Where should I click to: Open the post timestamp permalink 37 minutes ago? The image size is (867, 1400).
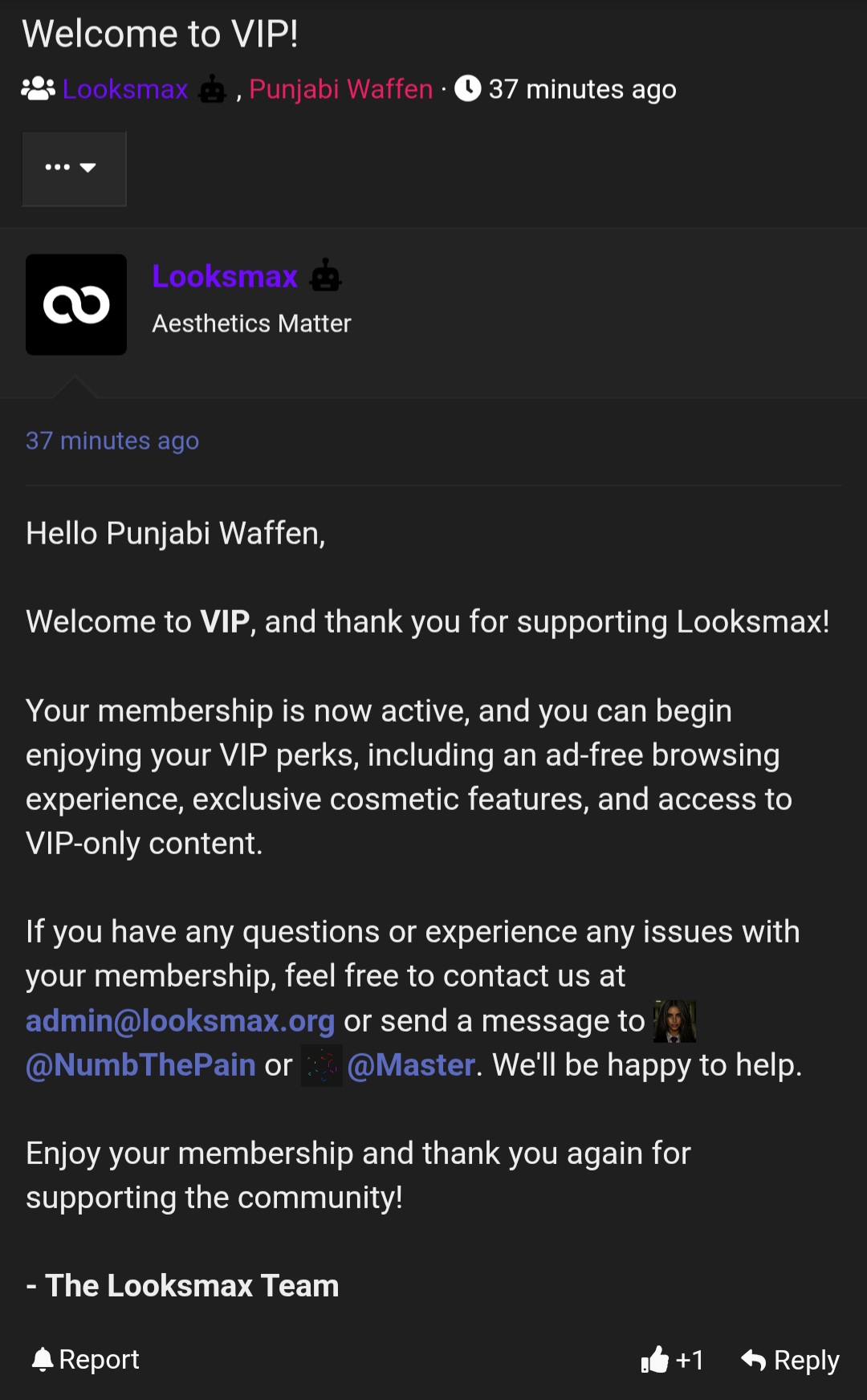click(x=112, y=441)
